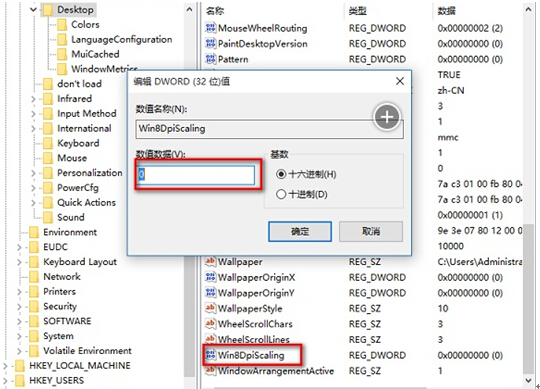Click the Desktop folder icon in tree
Viewport: 540px width, 389px height.
click(48, 10)
